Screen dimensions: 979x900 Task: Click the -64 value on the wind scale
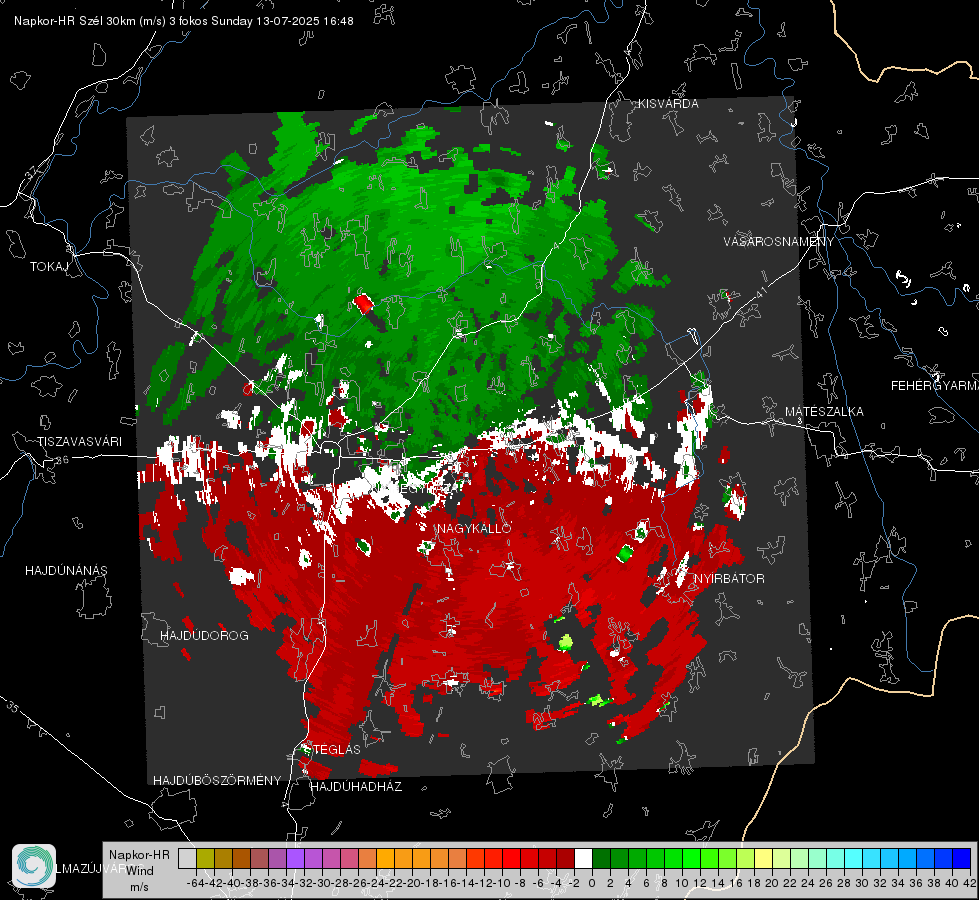pos(195,883)
